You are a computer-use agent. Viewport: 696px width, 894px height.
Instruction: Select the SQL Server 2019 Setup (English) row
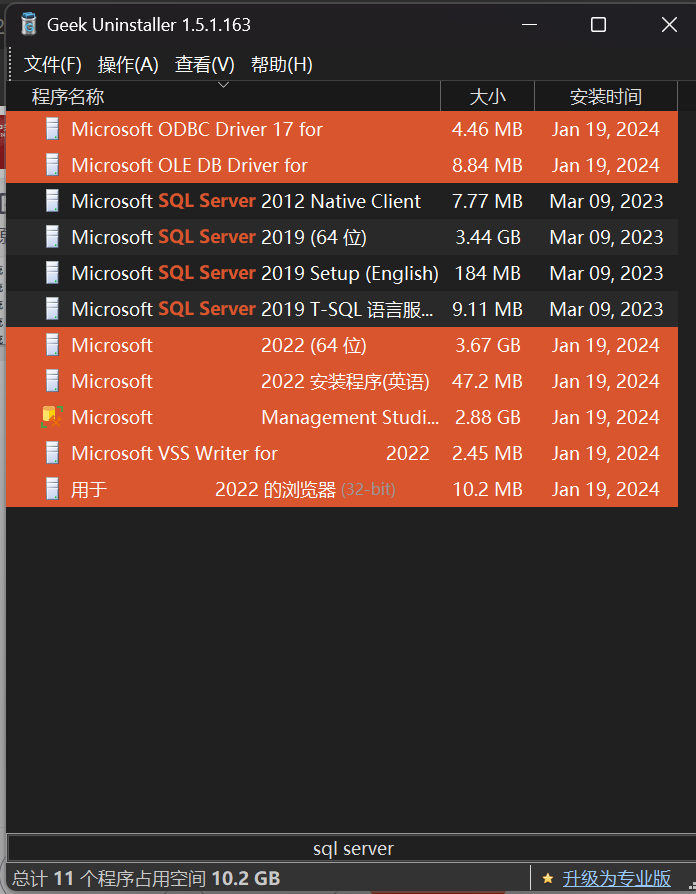pos(342,273)
